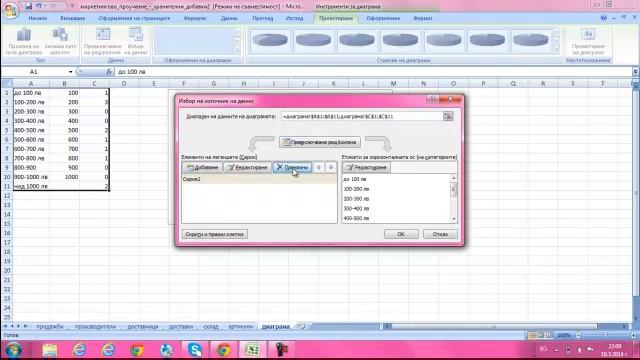Click Редактиране button under legend entries
Screen dimensions: 640x360
248,167
